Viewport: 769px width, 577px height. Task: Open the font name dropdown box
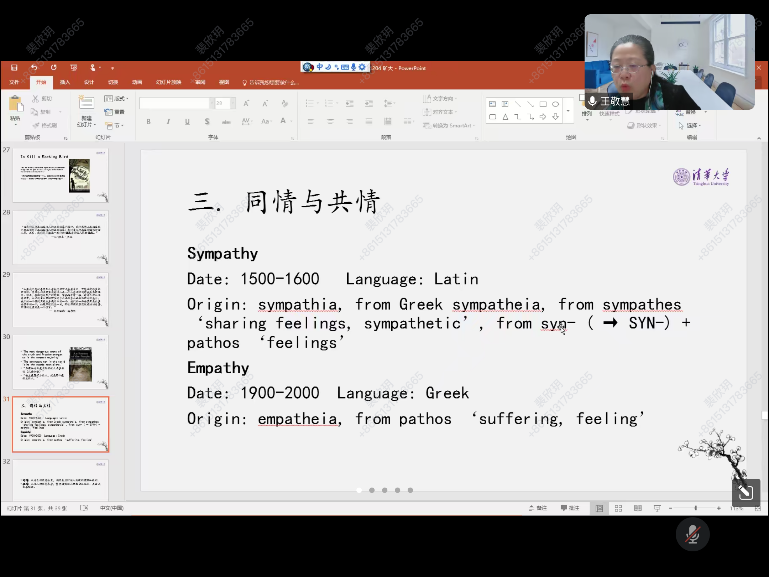(x=174, y=103)
